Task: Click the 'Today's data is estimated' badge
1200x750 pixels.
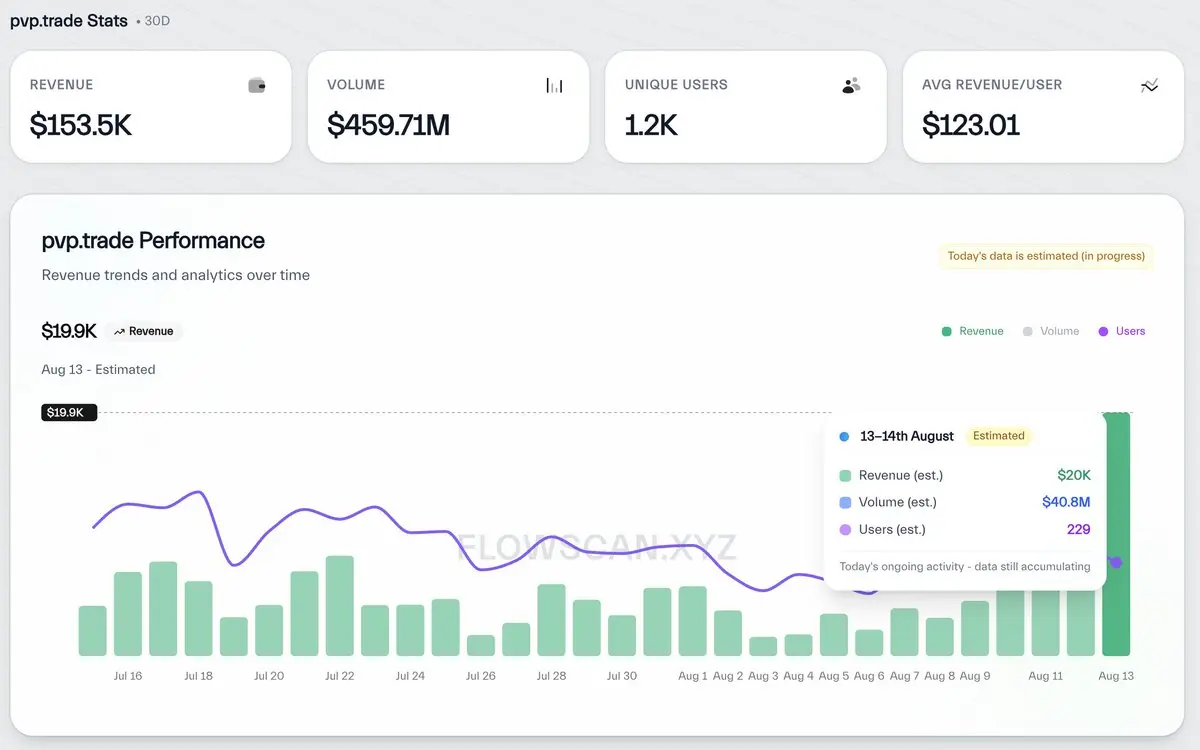Action: tap(1046, 256)
